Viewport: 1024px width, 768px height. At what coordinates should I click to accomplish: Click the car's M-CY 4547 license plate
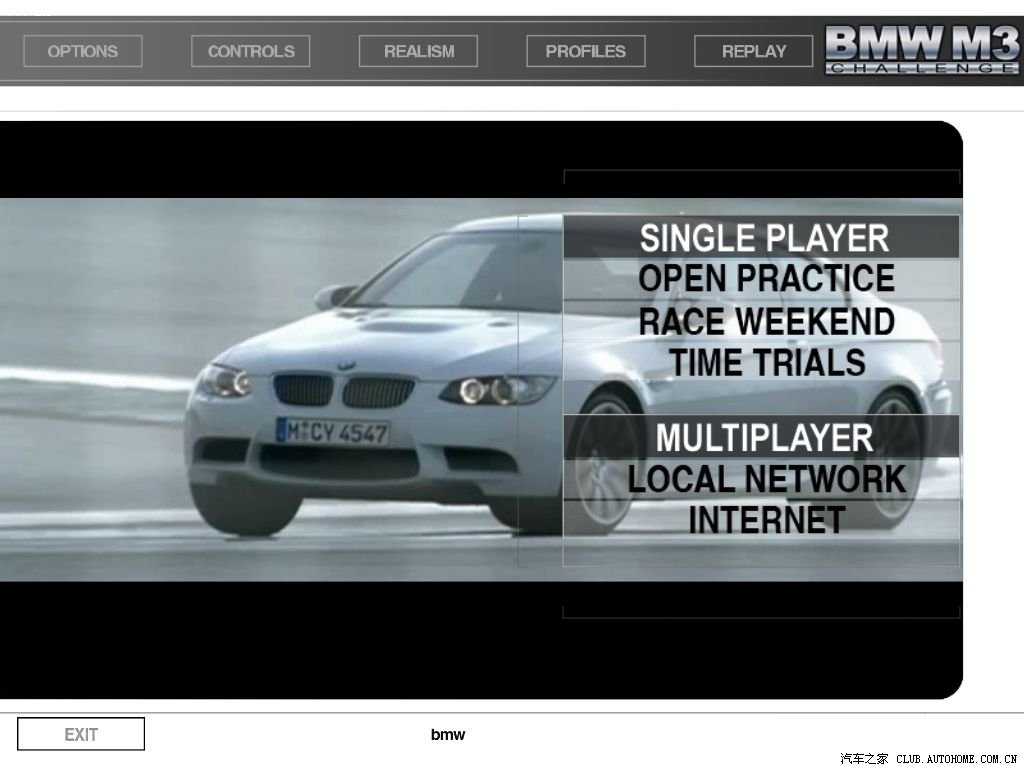point(332,432)
